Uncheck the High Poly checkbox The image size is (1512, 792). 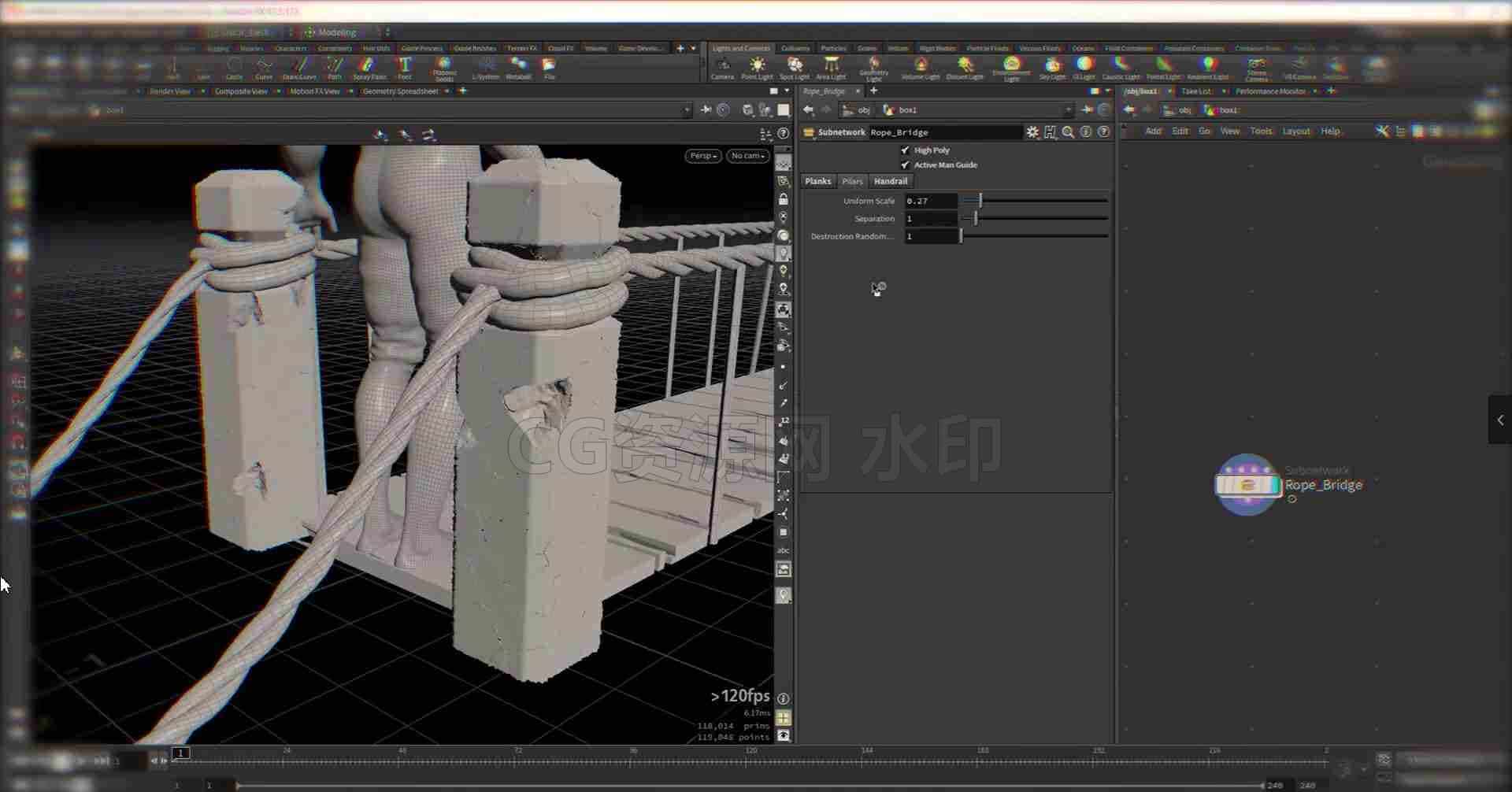pos(905,150)
